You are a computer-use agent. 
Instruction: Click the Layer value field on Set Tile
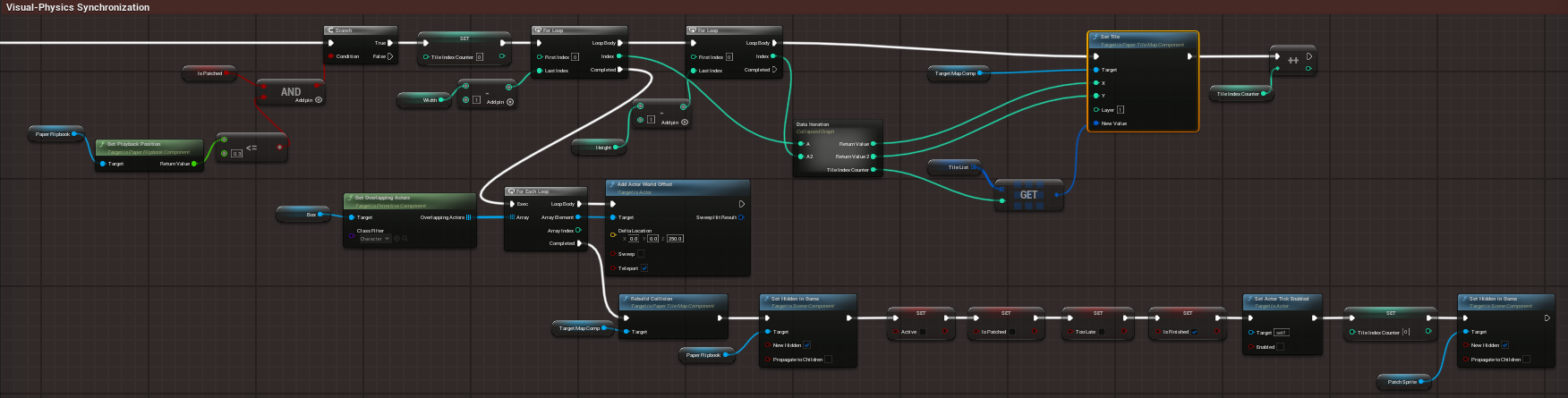(x=1120, y=110)
